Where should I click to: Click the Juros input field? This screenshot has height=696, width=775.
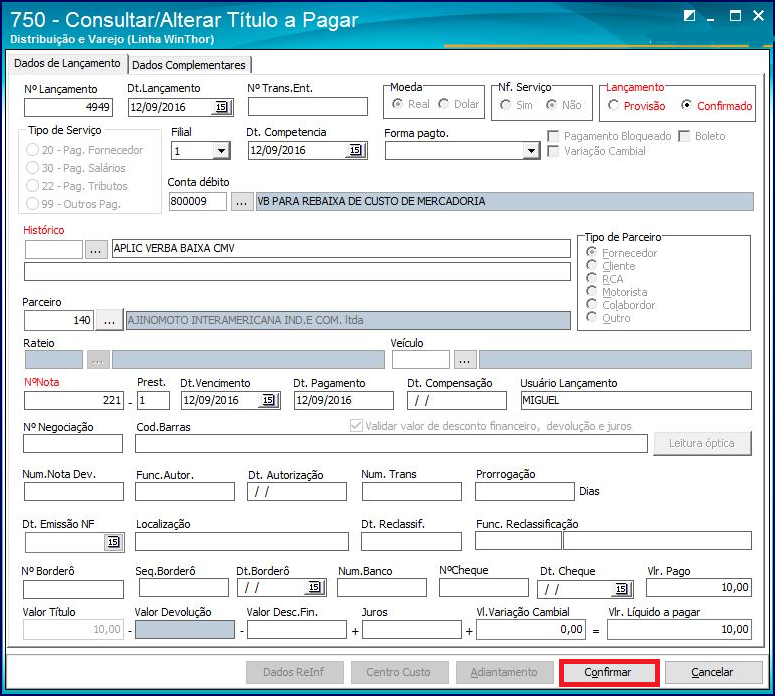(411, 630)
